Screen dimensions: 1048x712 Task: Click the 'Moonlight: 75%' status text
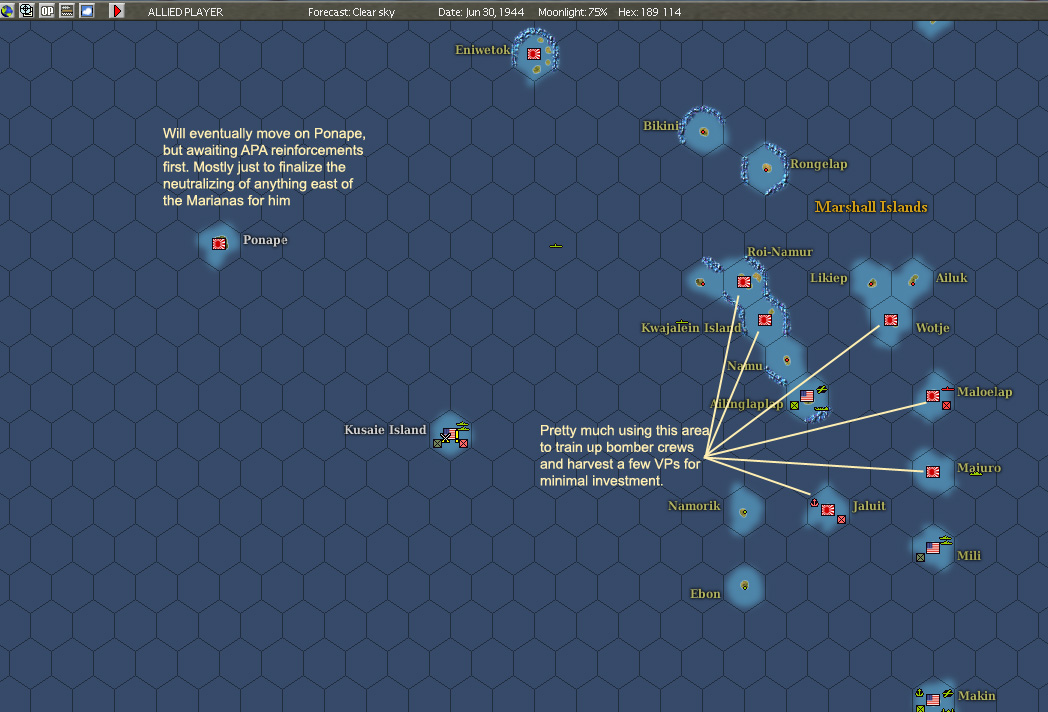[572, 12]
